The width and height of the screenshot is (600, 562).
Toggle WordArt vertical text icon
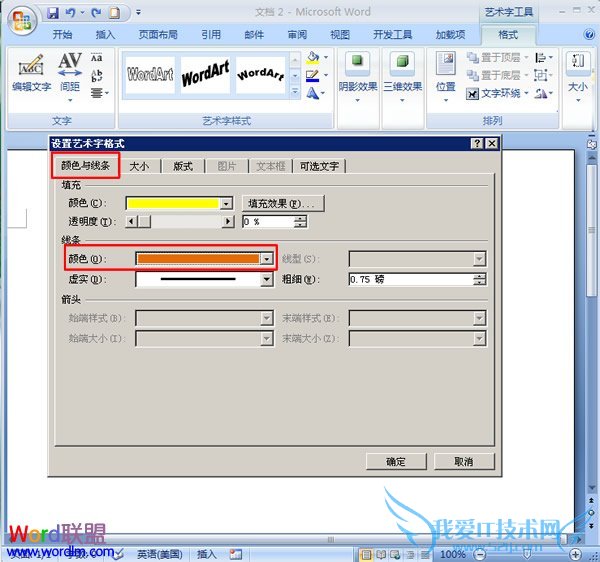(96, 75)
